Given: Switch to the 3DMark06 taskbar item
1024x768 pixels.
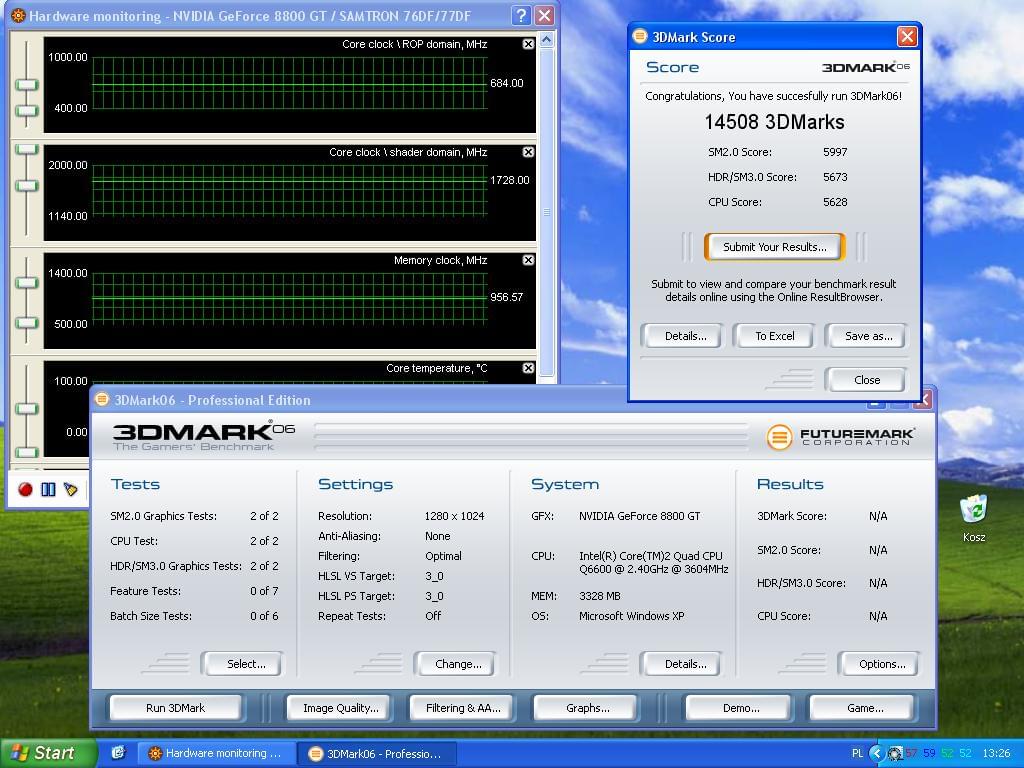Looking at the screenshot, I should coord(376,753).
